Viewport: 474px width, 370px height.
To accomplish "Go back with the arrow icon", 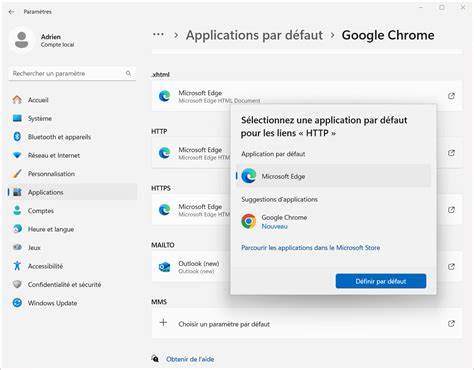I will [x=12, y=12].
